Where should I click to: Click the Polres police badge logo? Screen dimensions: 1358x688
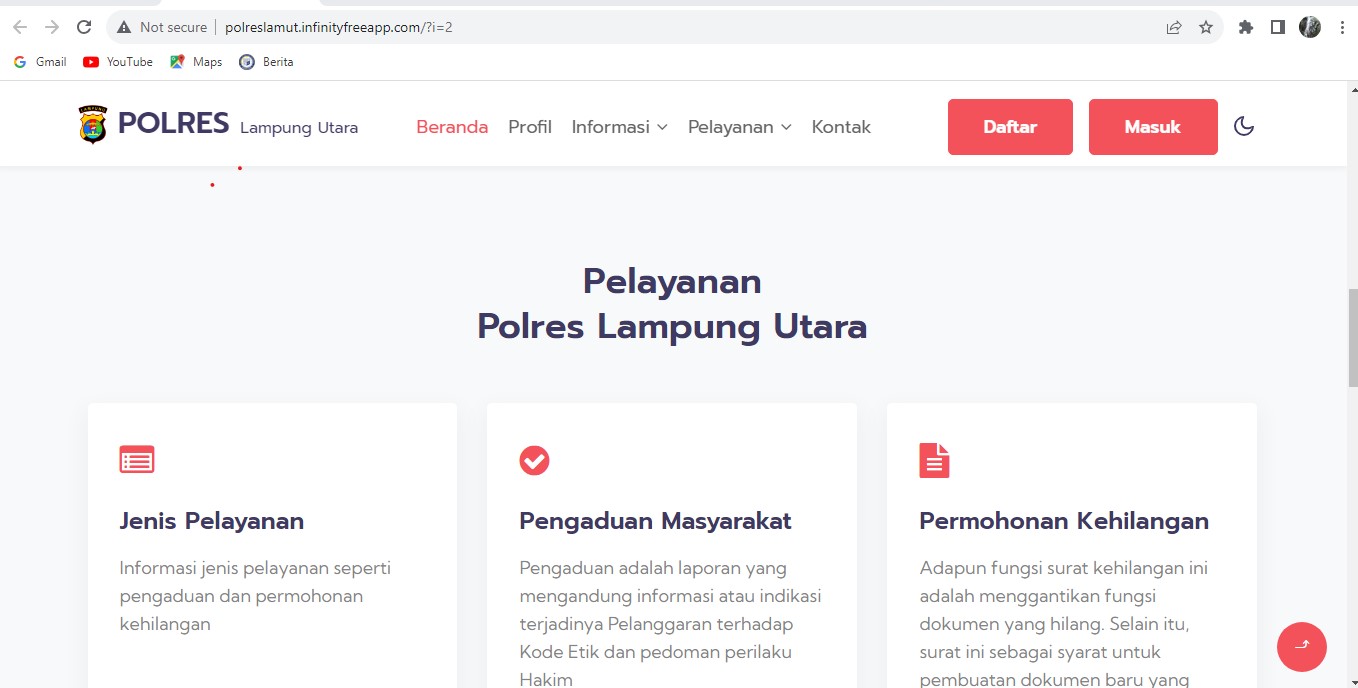coord(92,125)
